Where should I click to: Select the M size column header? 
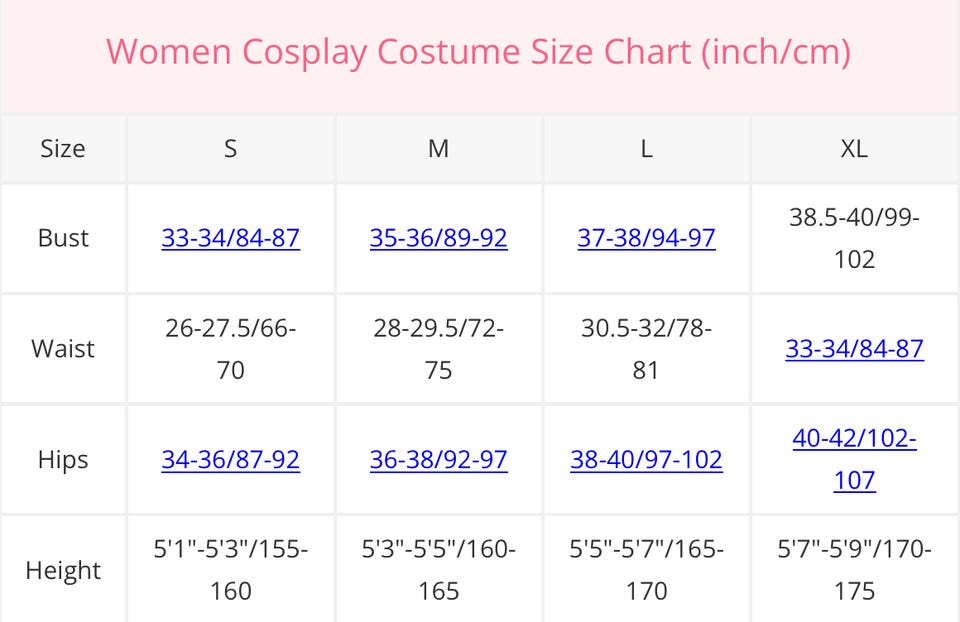(x=438, y=149)
